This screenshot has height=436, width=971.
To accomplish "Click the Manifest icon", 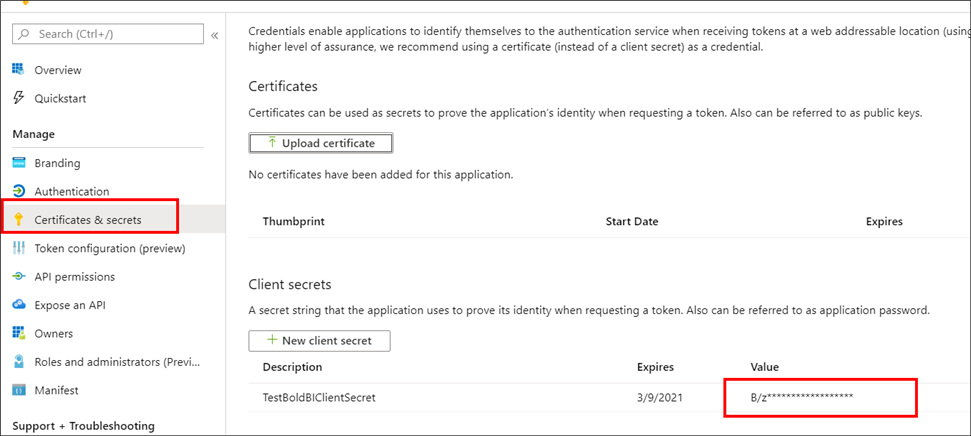I will [x=18, y=390].
